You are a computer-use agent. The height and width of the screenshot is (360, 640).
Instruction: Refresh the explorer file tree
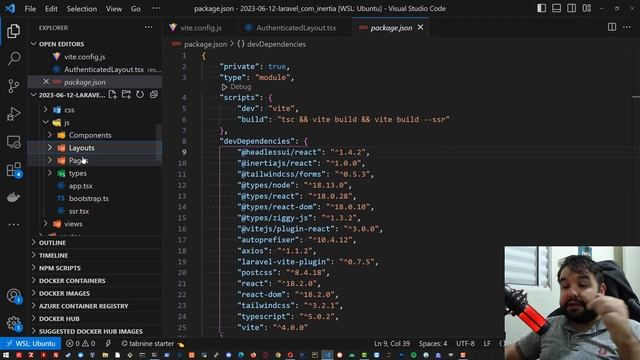point(140,95)
